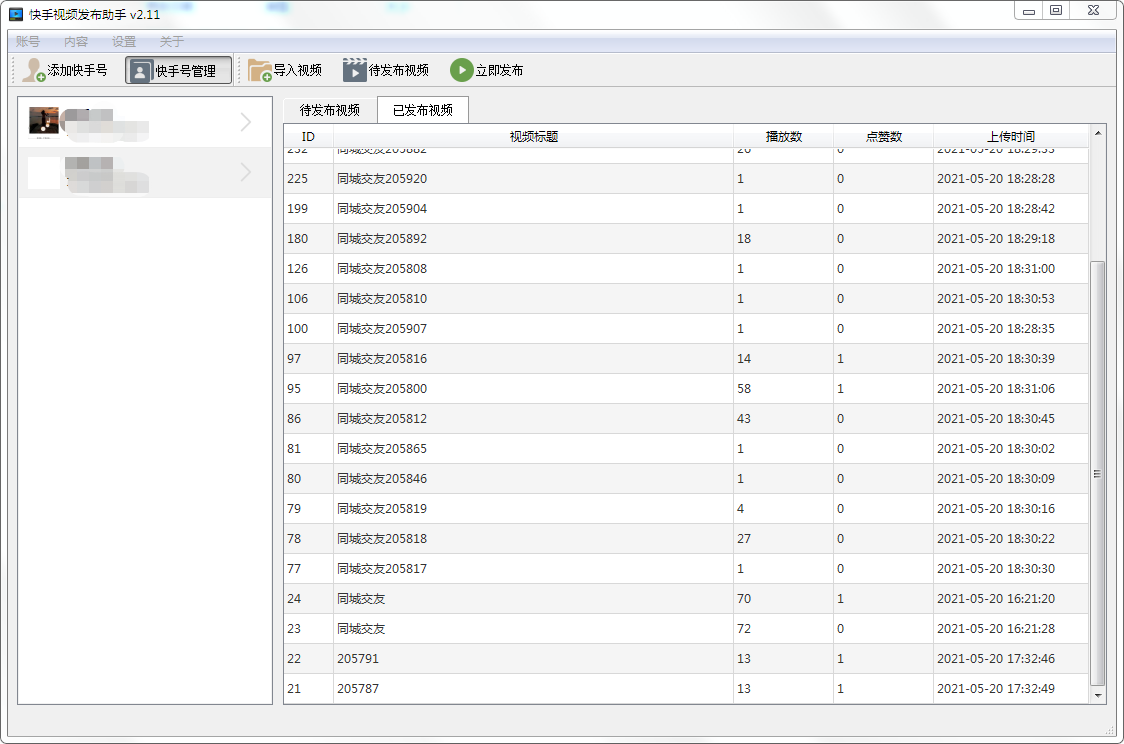Open the 待发布视频 toolbar clapperboard icon
Viewport: 1124px width, 744px height.
coord(354,70)
